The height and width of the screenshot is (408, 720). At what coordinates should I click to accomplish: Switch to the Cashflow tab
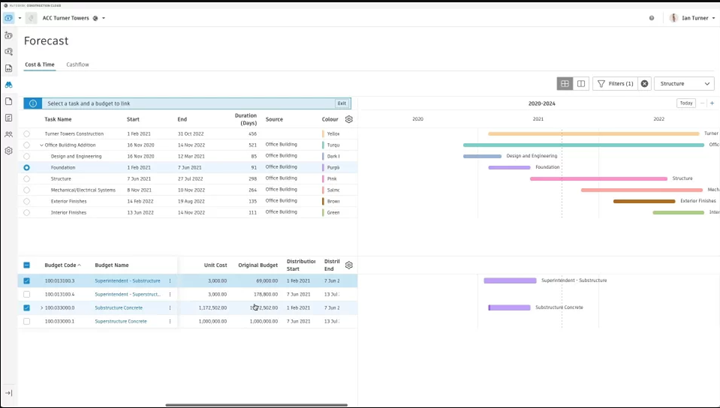point(78,65)
